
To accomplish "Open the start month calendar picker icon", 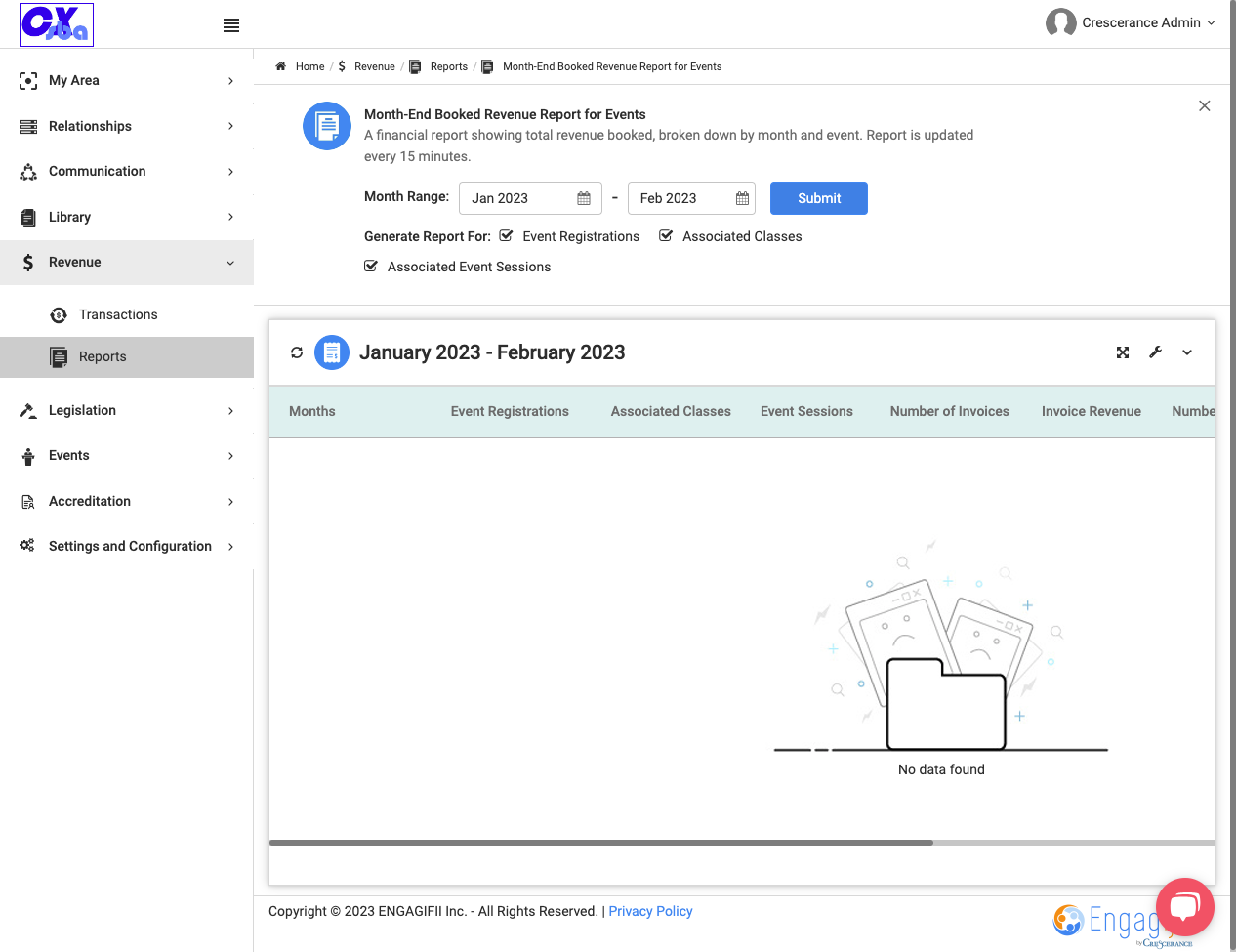I will tap(584, 198).
